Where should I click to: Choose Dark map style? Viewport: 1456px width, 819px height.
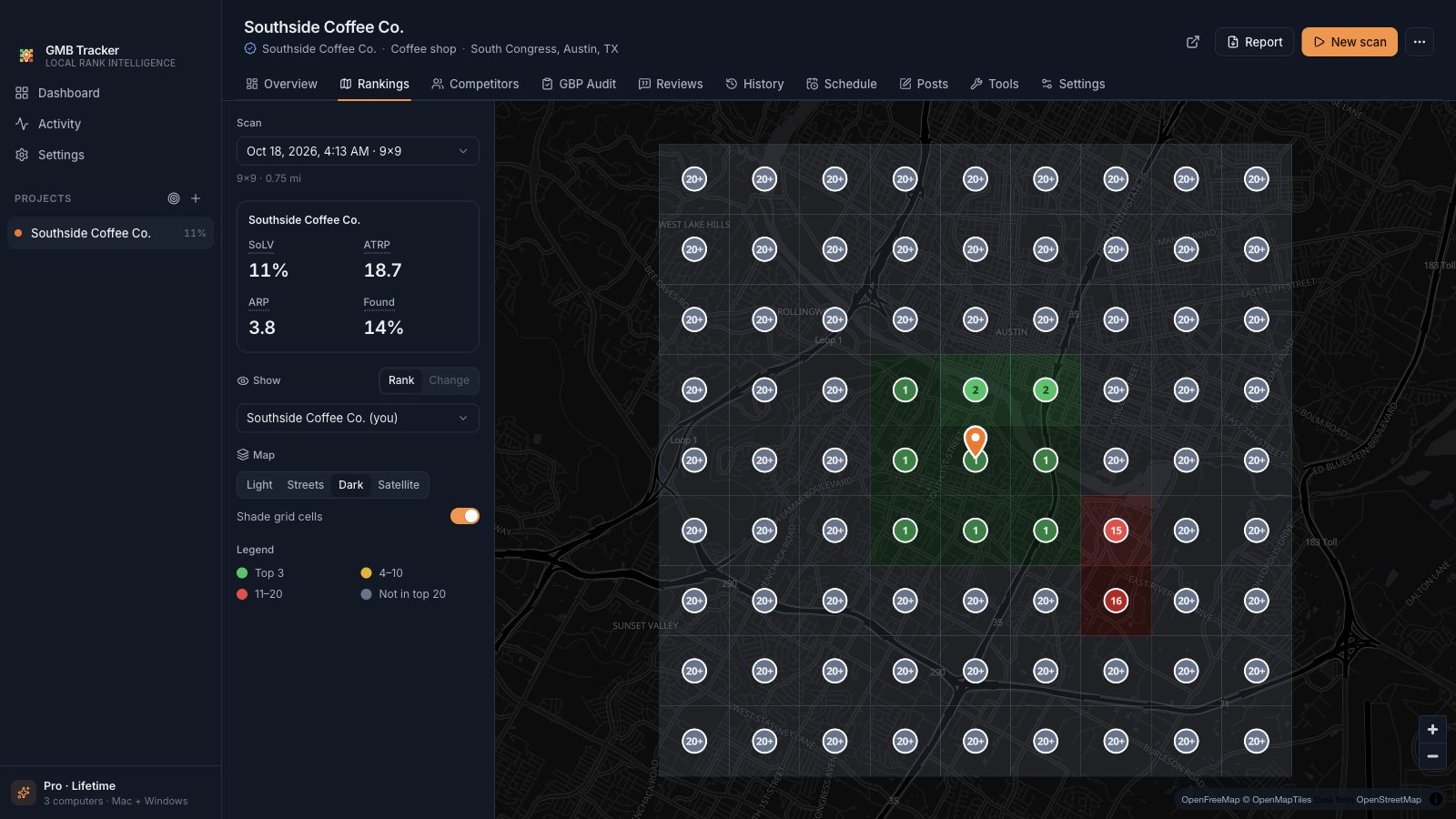pyautogui.click(x=351, y=485)
